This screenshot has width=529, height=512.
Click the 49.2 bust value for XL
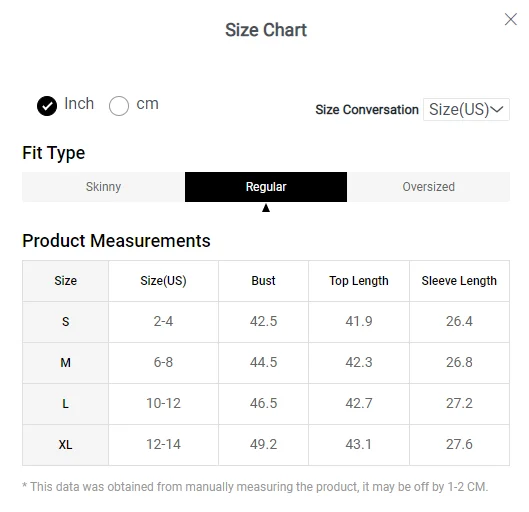click(x=263, y=445)
